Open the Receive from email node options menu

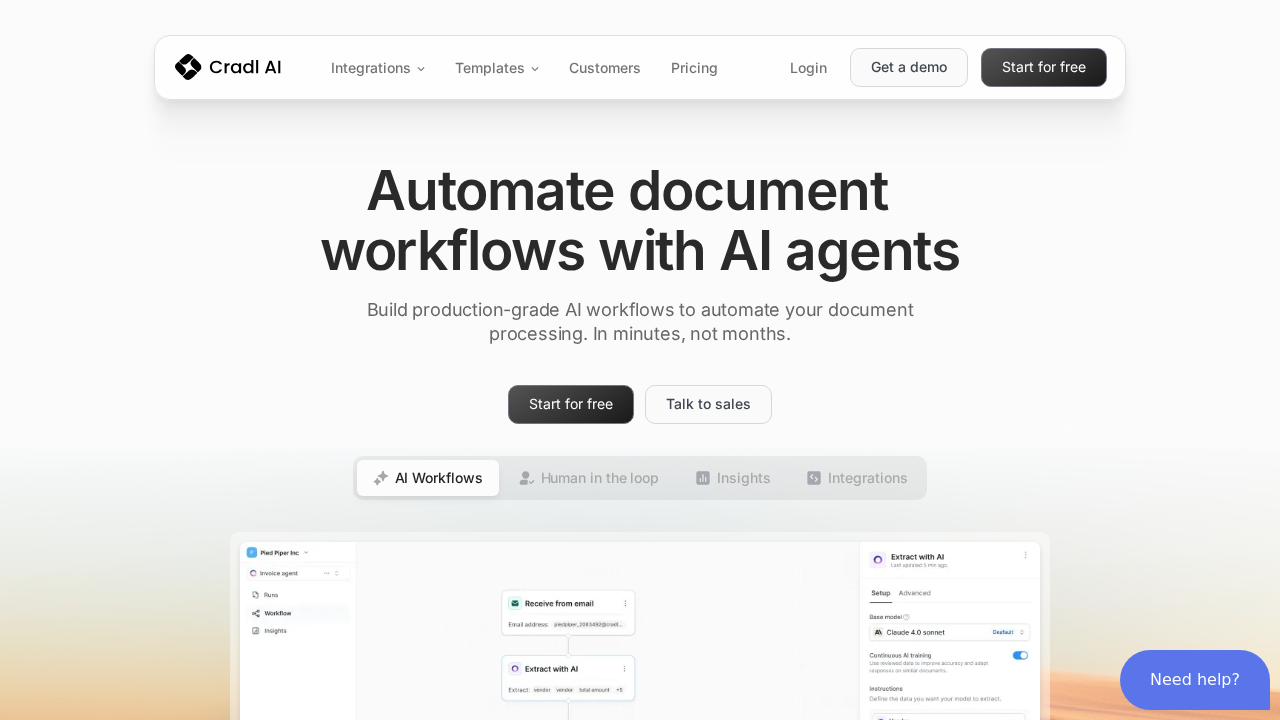click(625, 603)
